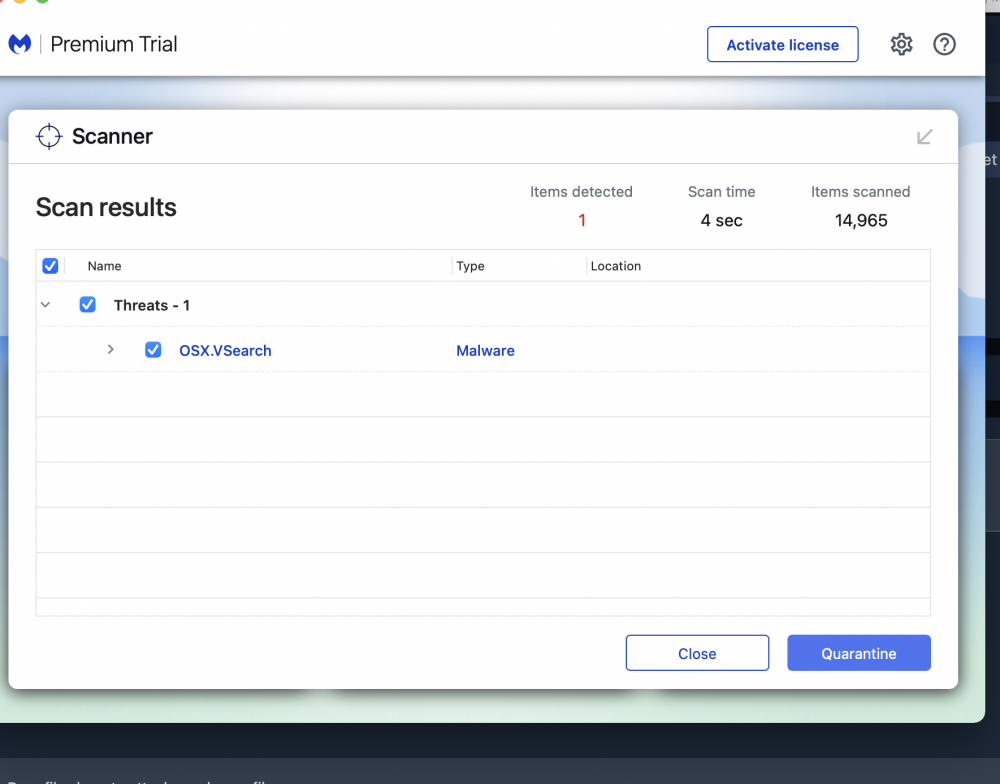Deselect the OSX.VSearch checkbox
The height and width of the screenshot is (784, 1000).
tap(153, 350)
